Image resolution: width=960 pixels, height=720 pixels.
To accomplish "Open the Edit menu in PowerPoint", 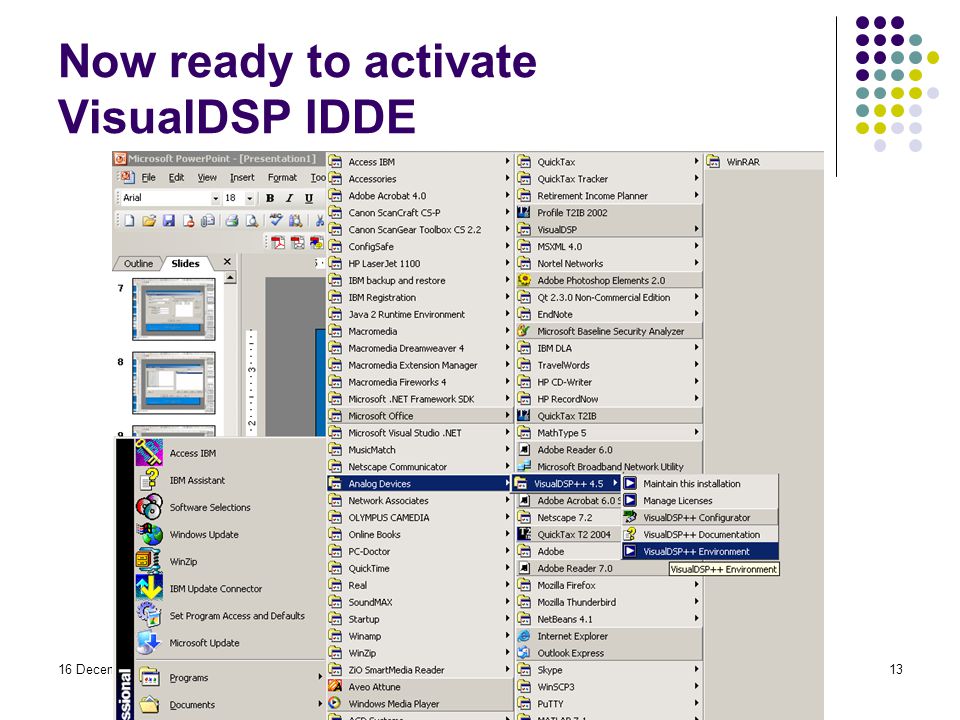I will (x=176, y=178).
